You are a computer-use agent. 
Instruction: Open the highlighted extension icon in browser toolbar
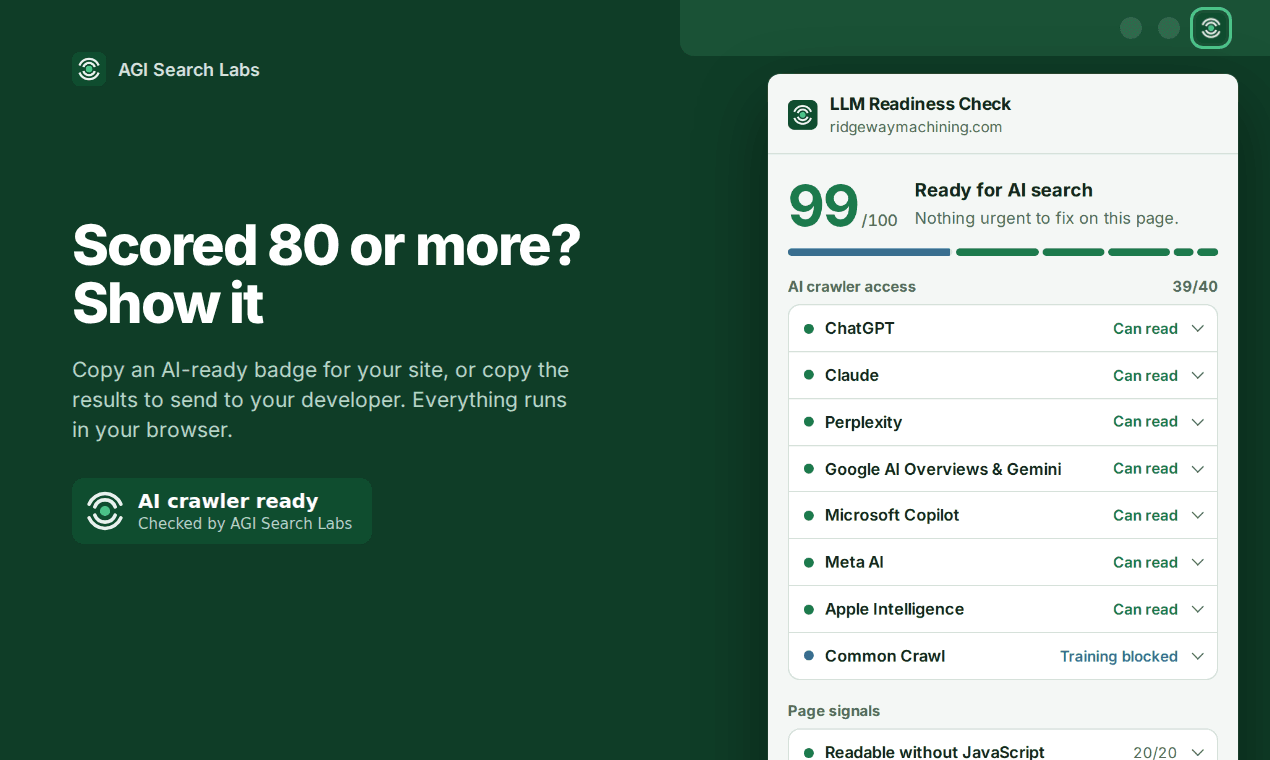(x=1211, y=28)
